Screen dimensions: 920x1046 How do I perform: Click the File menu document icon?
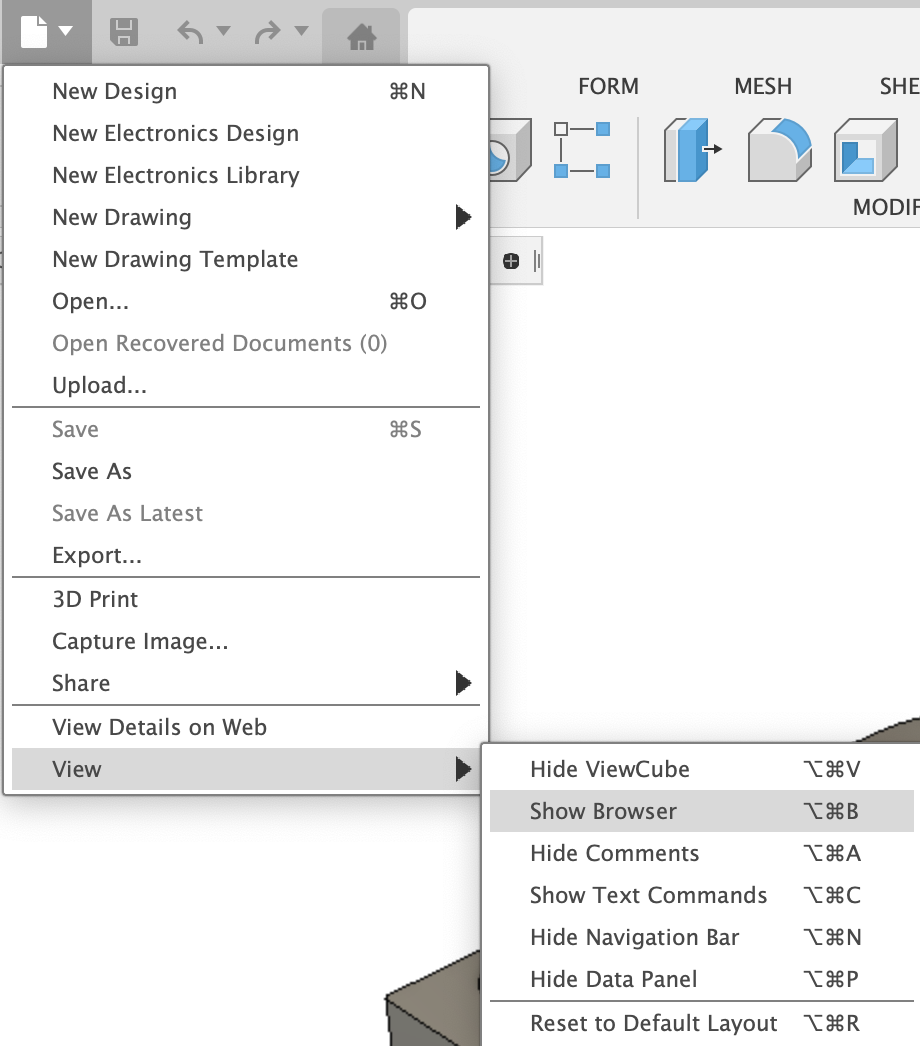click(34, 32)
